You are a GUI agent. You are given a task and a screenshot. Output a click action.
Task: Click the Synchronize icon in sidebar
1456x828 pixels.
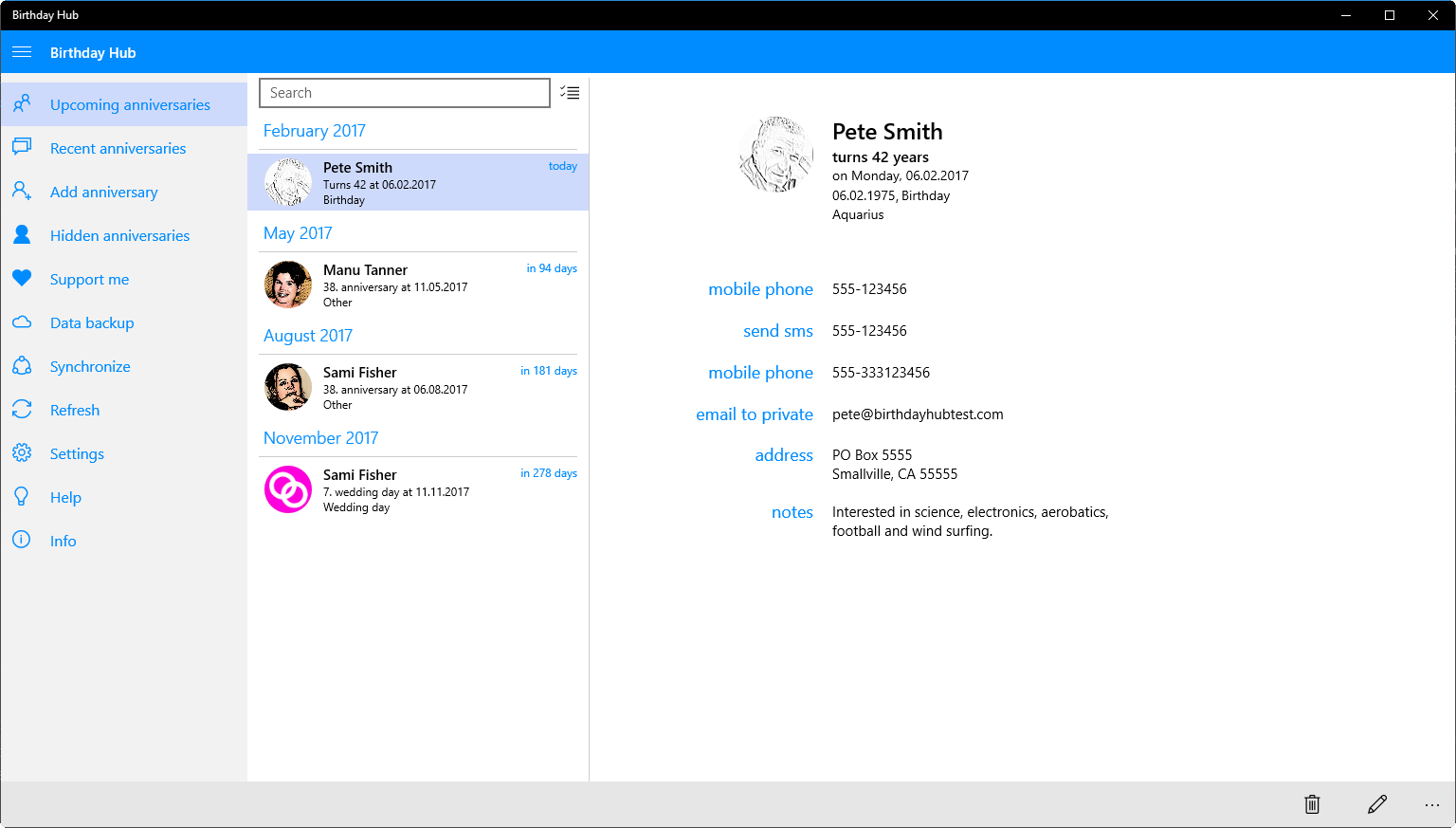[22, 366]
